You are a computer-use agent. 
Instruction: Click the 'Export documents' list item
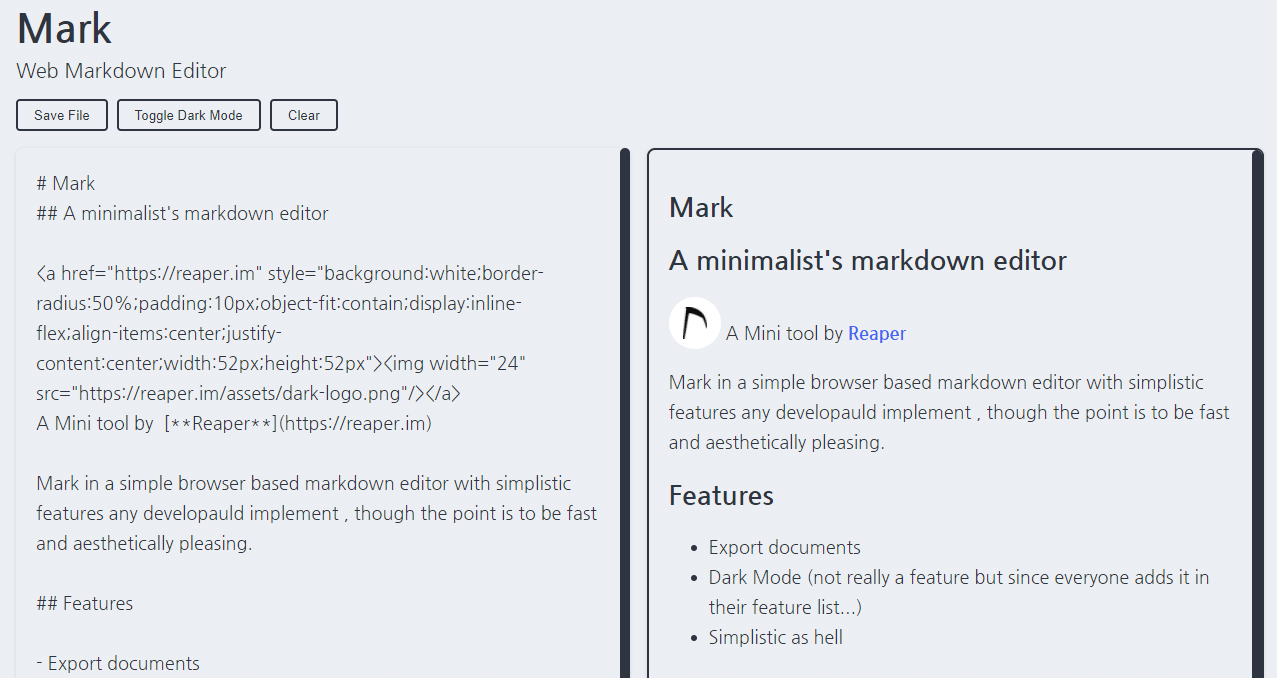click(783, 547)
